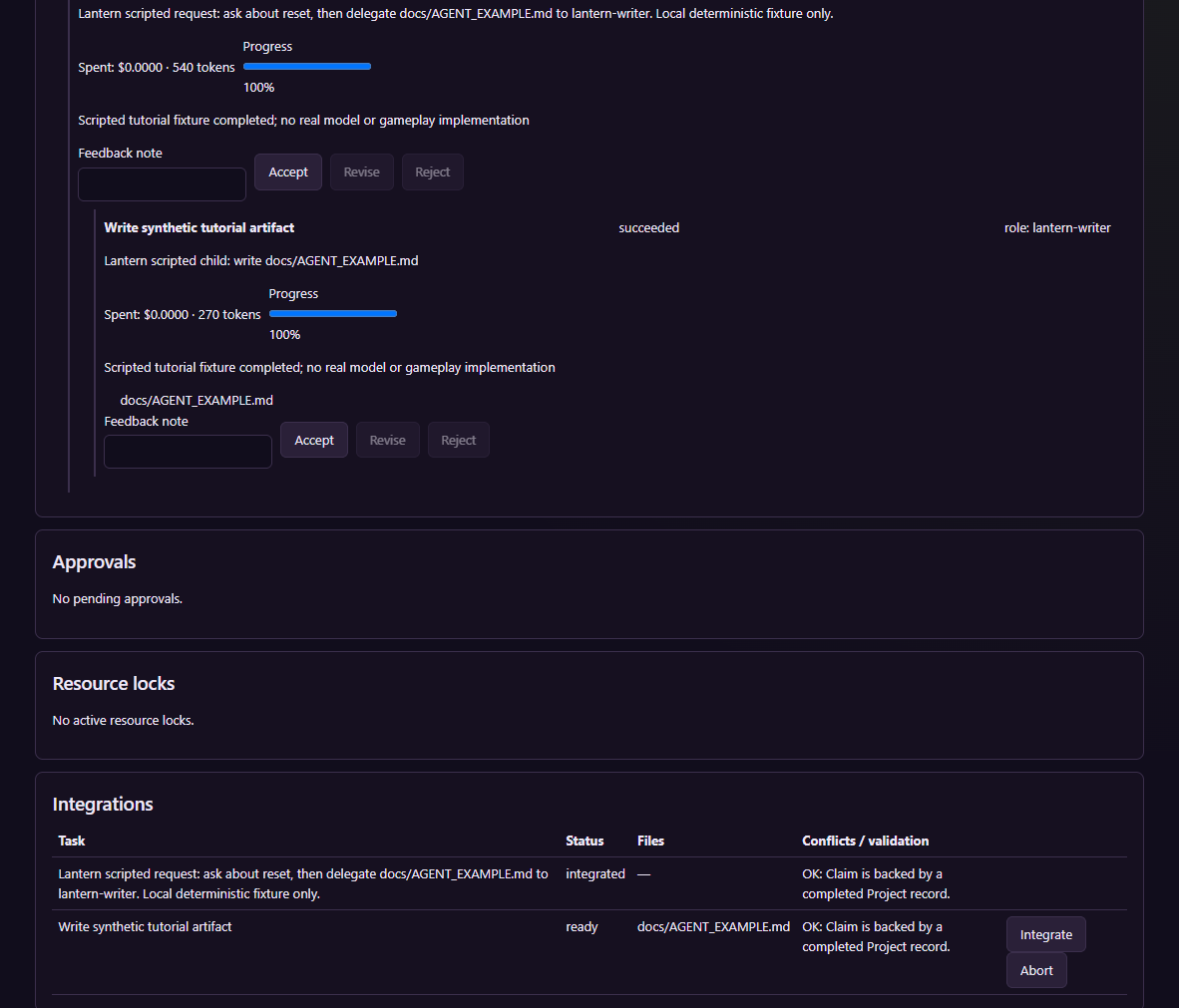Focus Feedback note field of lantern-writer child task
This screenshot has height=1008, width=1179.
188,452
